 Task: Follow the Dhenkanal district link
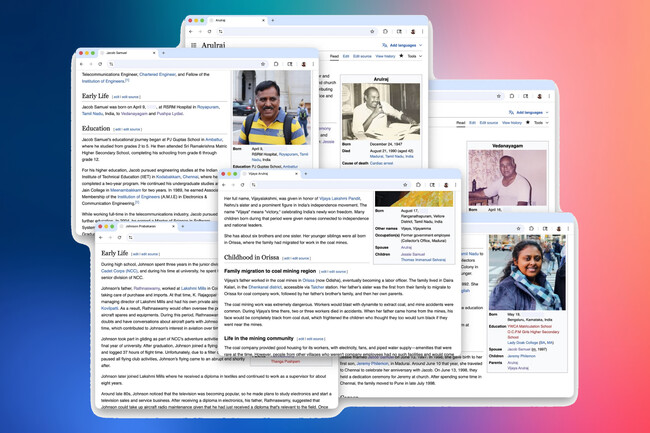265,287
